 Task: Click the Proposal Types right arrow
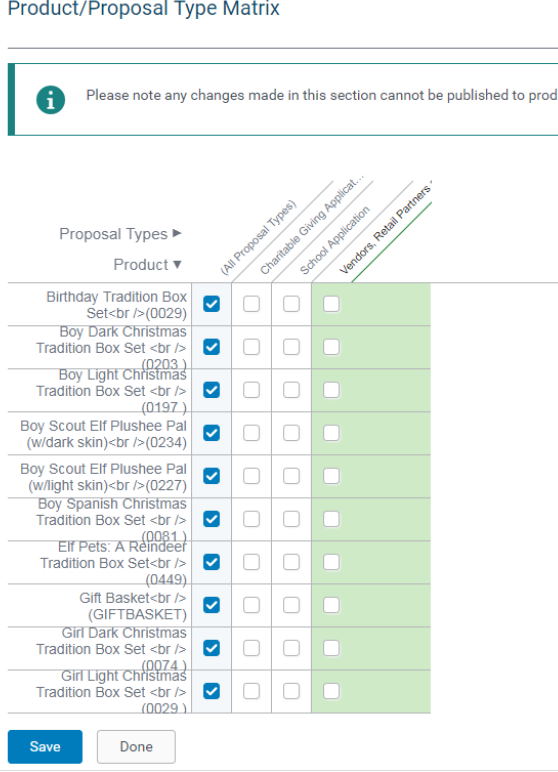click(x=177, y=233)
